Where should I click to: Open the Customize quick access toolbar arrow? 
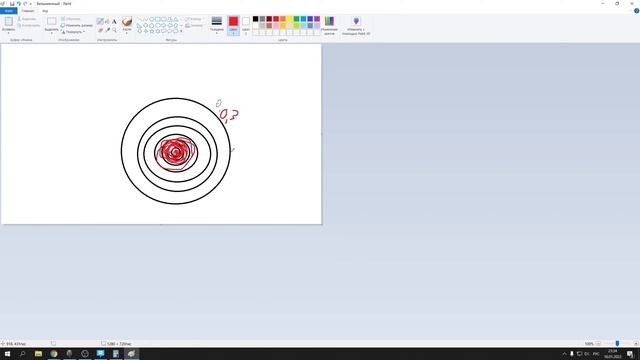point(31,4)
